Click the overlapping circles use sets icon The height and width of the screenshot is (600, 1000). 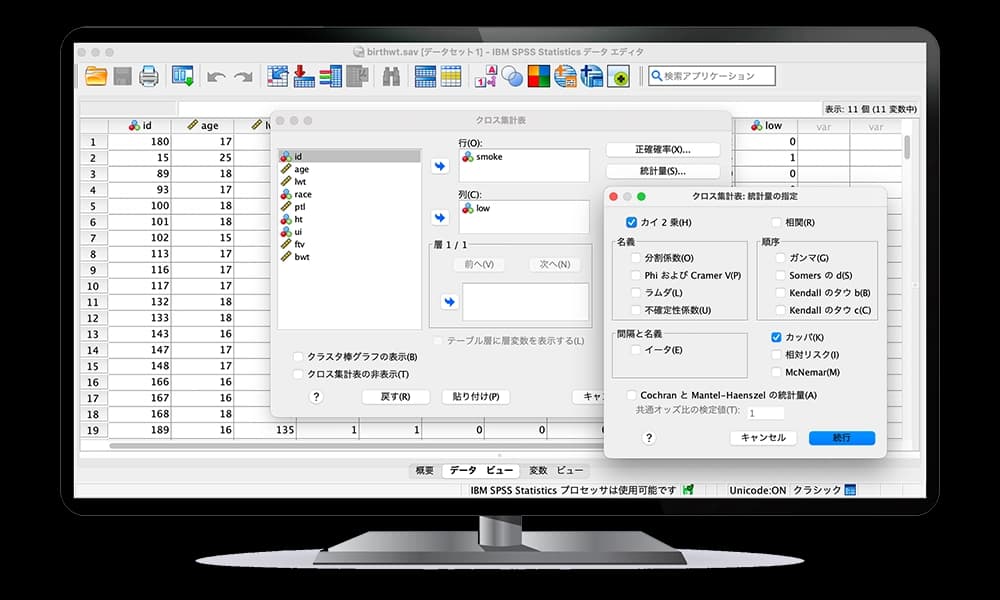pos(512,77)
